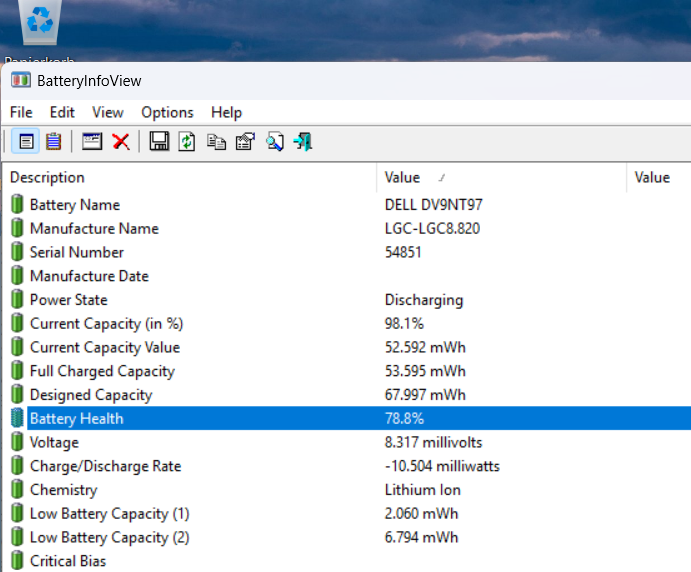Click the battery icon of the Power State row
Image resolution: width=691 pixels, height=572 pixels.
tap(17, 300)
